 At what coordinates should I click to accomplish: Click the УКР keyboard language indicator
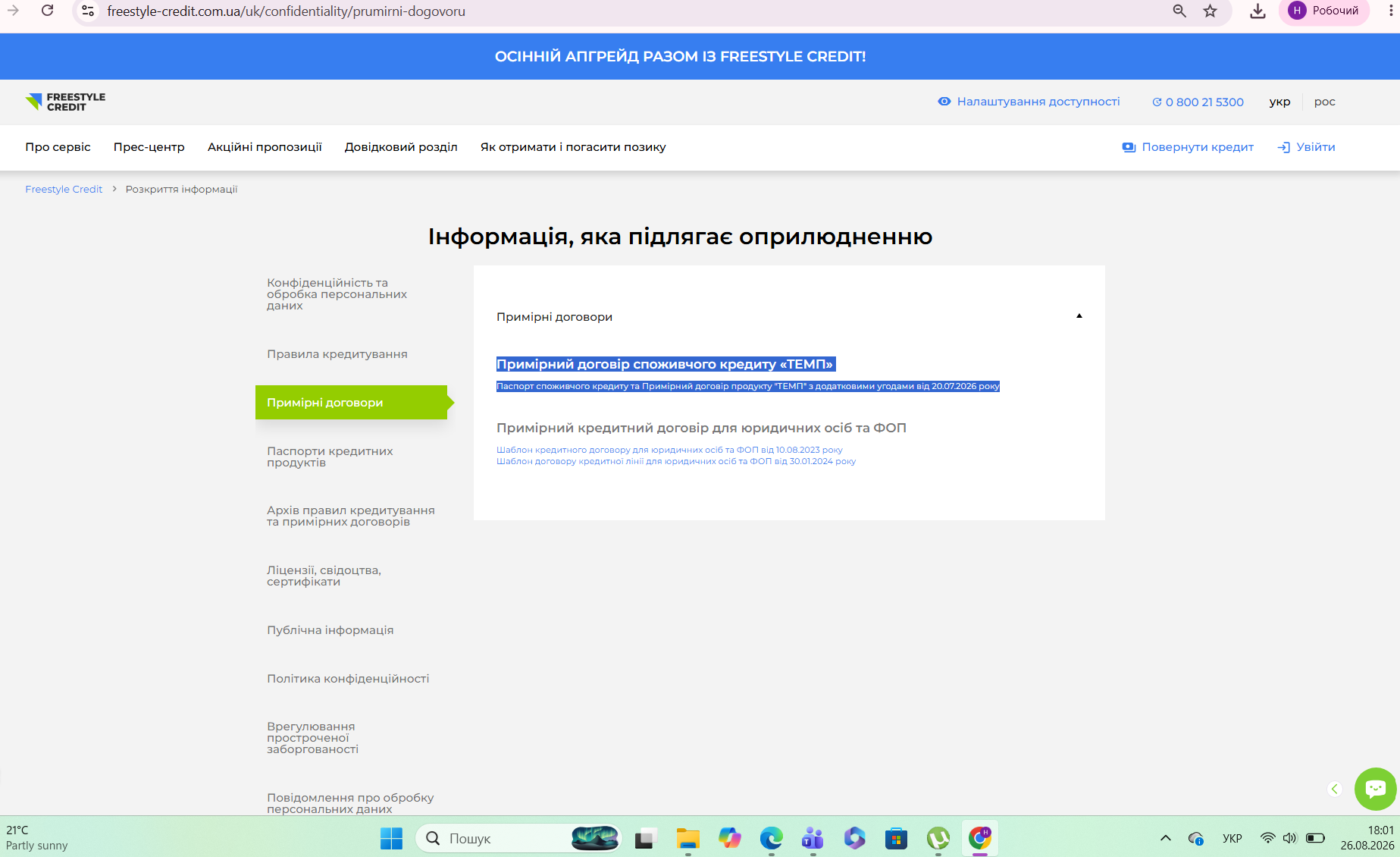click(x=1232, y=838)
